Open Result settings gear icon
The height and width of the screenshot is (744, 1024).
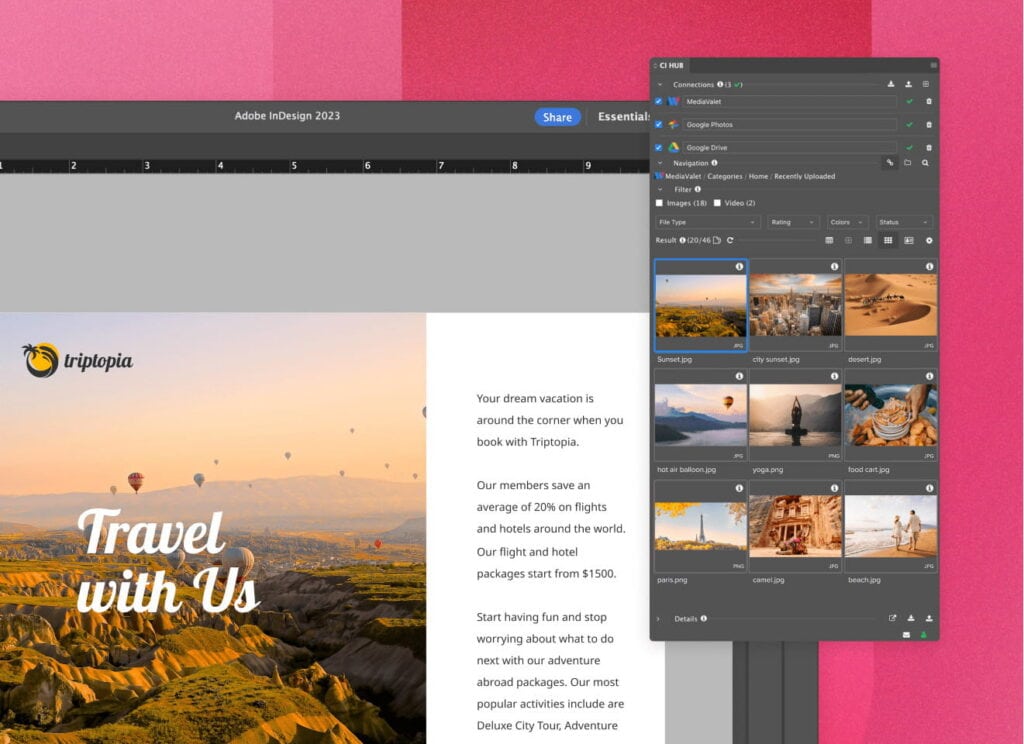click(929, 240)
